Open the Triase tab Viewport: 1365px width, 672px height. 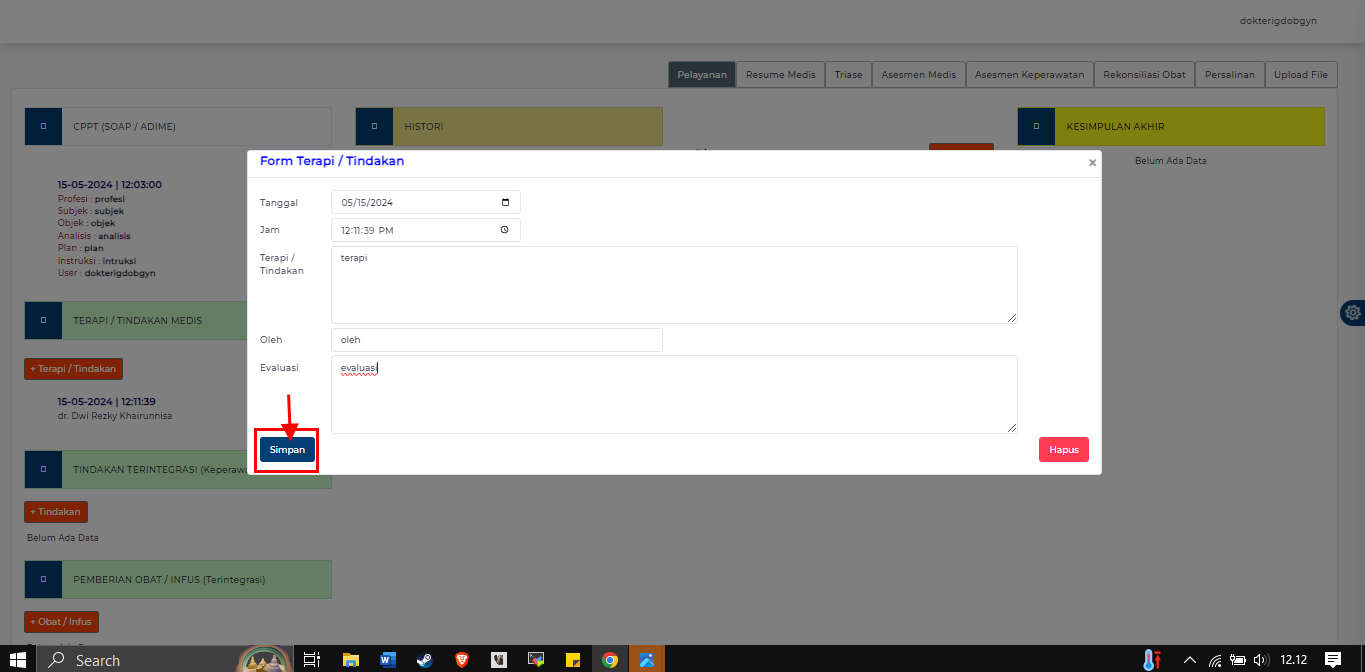click(848, 75)
